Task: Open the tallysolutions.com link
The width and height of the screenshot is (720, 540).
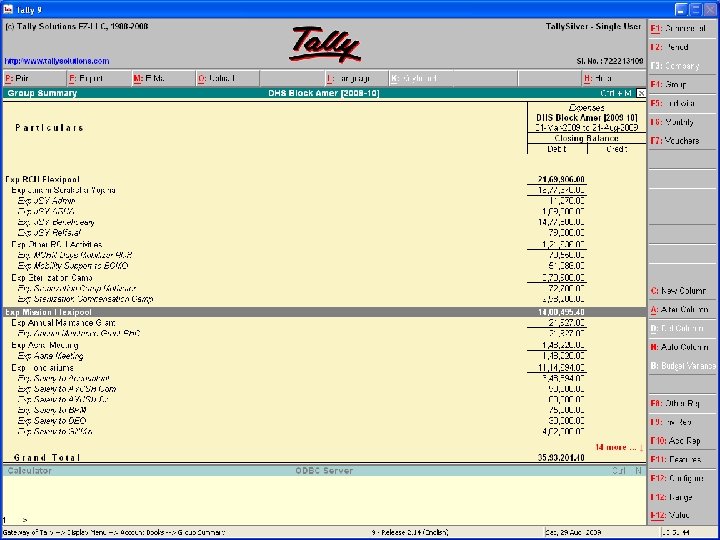Action: 57,61
